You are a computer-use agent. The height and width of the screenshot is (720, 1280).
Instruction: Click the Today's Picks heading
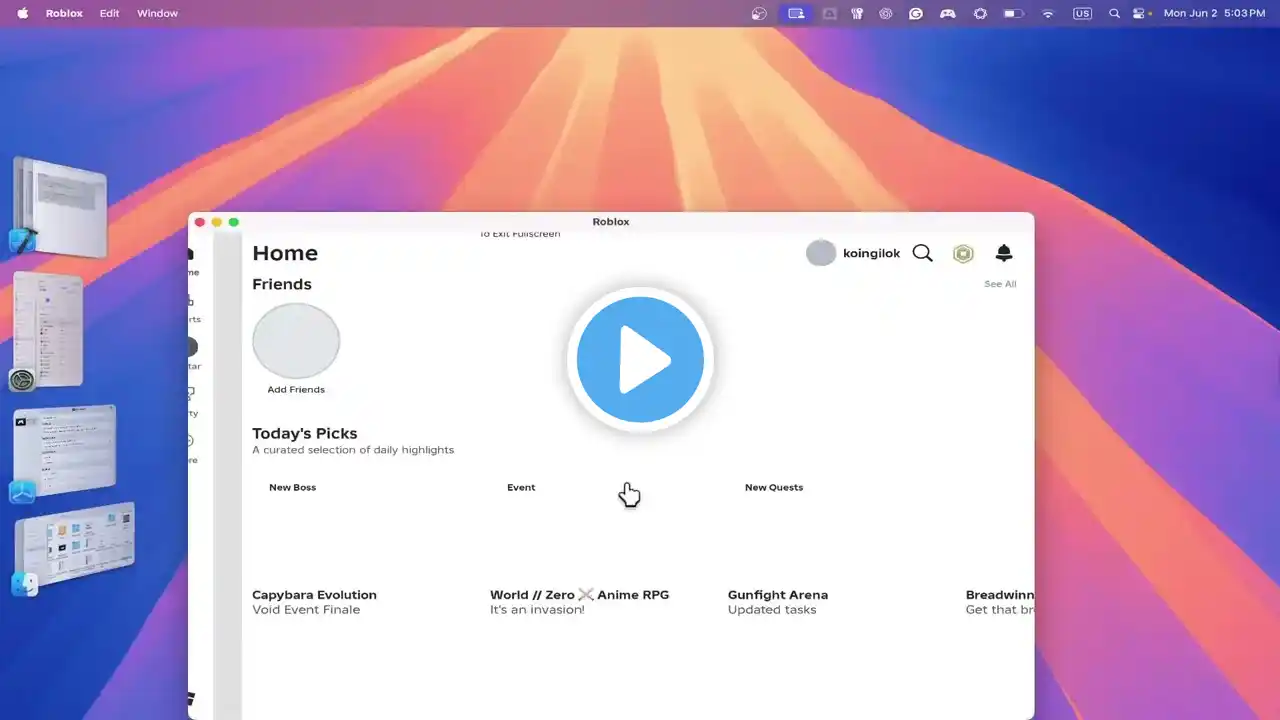pos(305,433)
